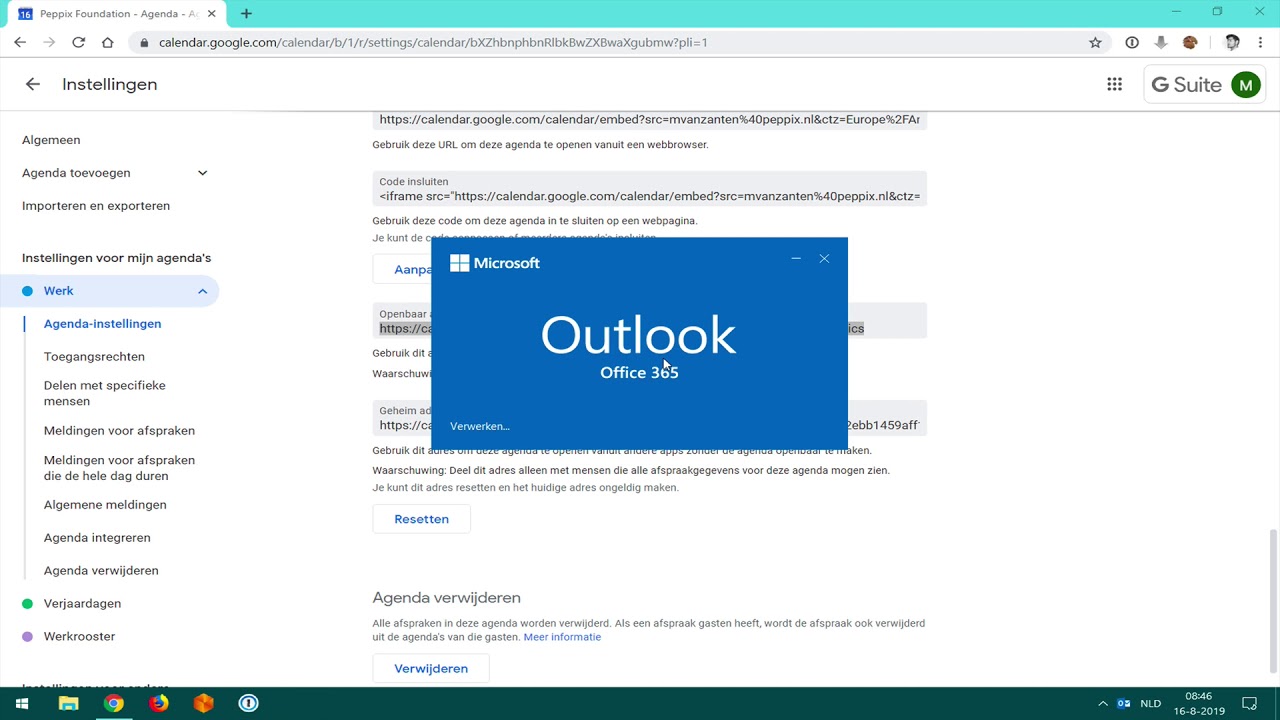The height and width of the screenshot is (720, 1280).
Task: Open 1Password from the taskbar
Action: click(x=249, y=703)
